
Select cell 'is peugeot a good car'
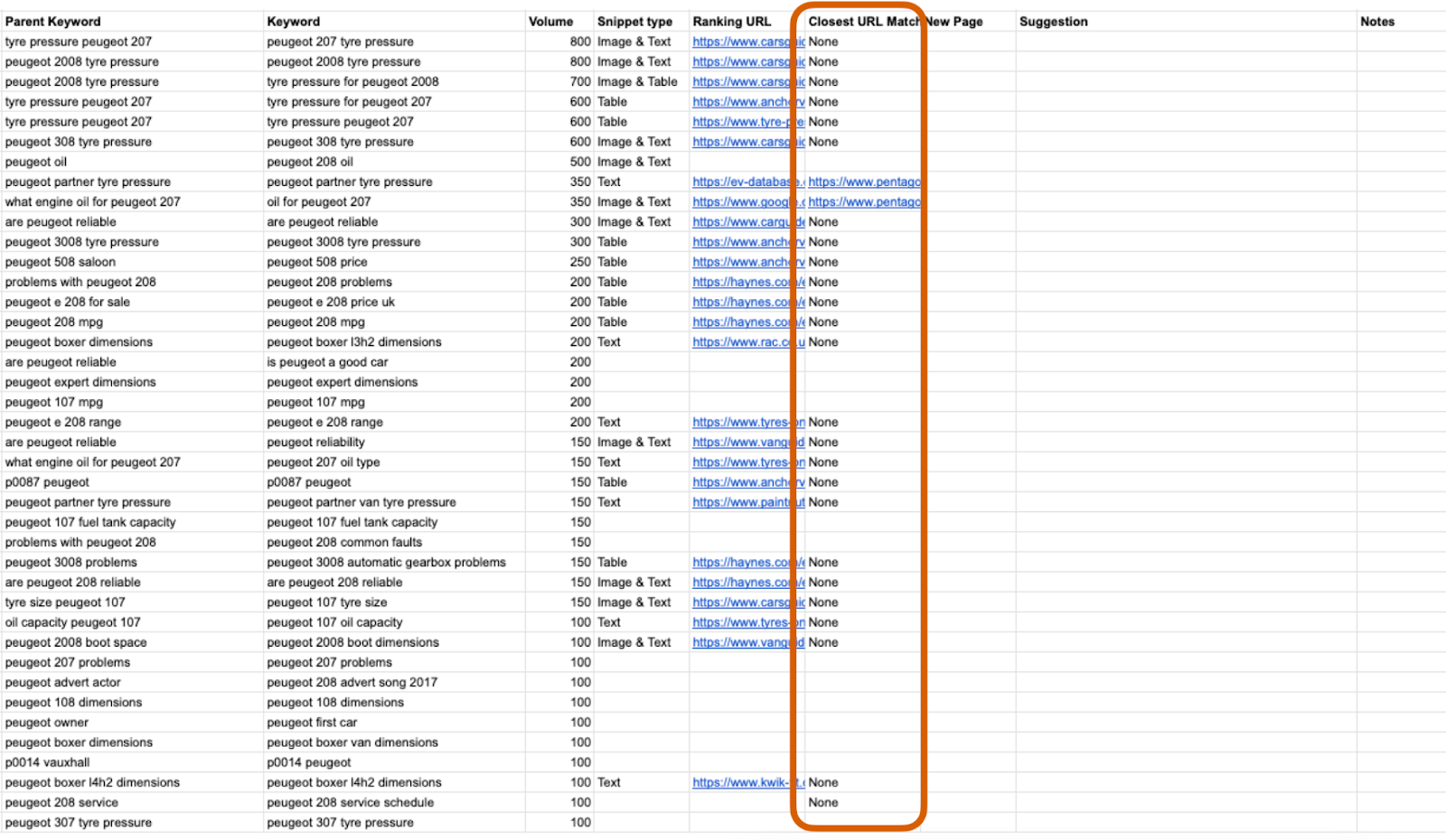(327, 362)
